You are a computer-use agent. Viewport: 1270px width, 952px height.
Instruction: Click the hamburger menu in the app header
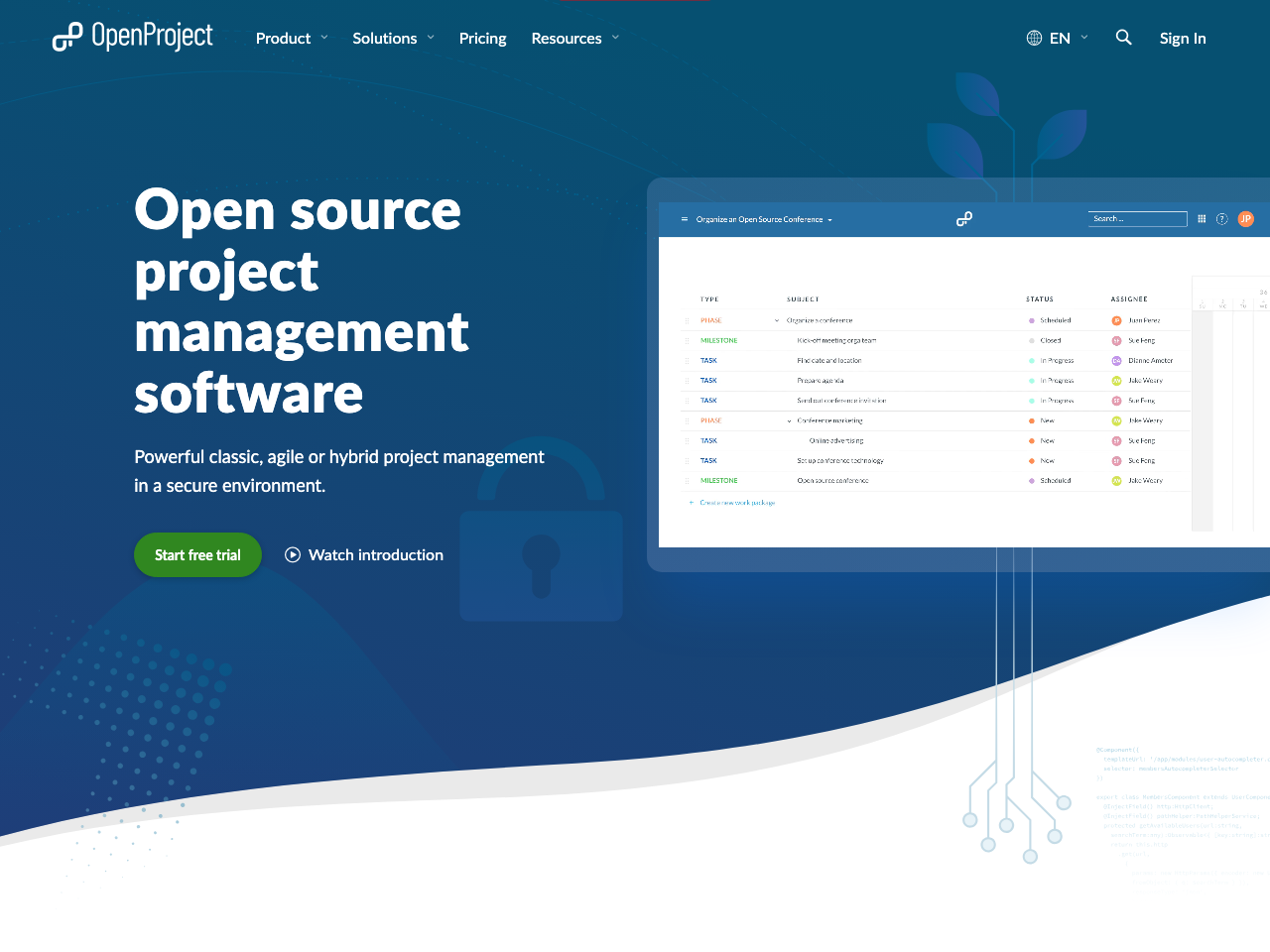(683, 219)
